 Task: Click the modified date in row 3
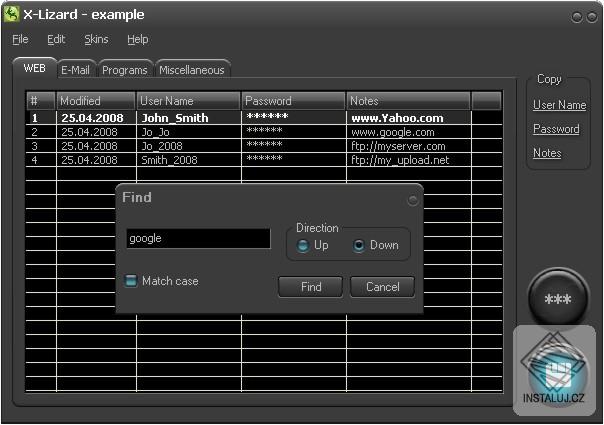click(96, 146)
